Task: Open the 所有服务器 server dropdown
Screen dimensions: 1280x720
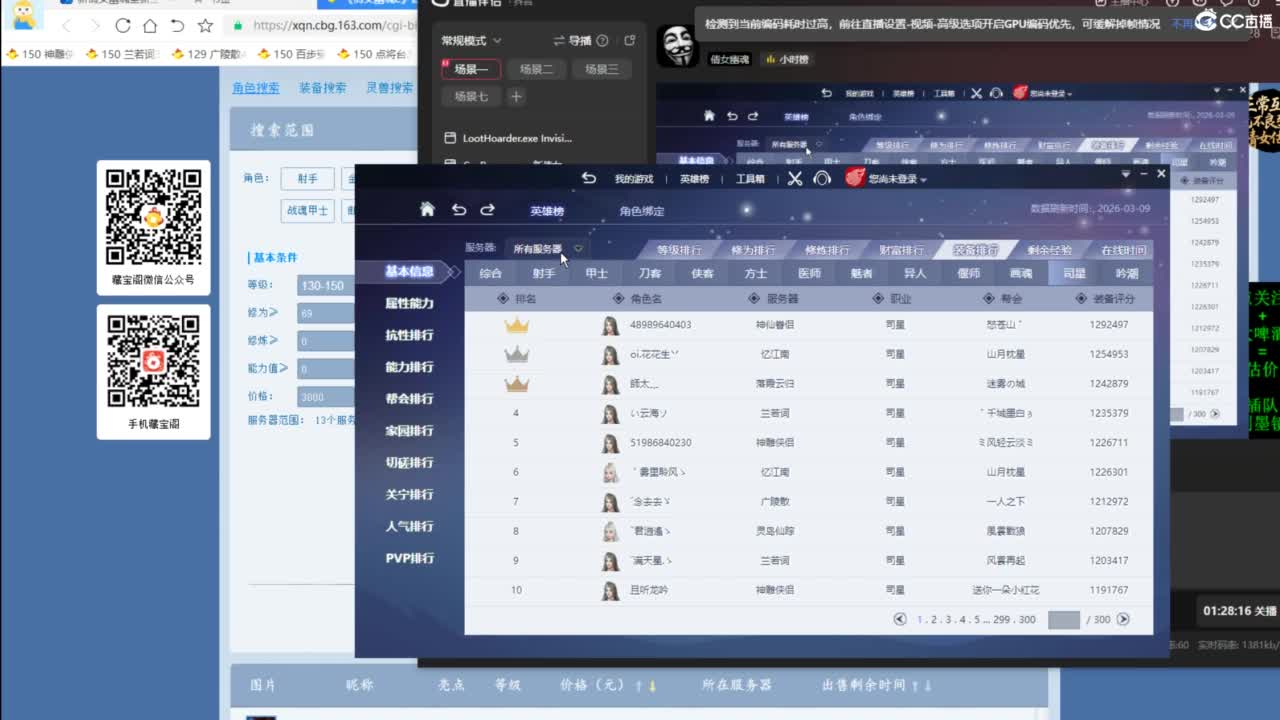Action: tap(547, 248)
